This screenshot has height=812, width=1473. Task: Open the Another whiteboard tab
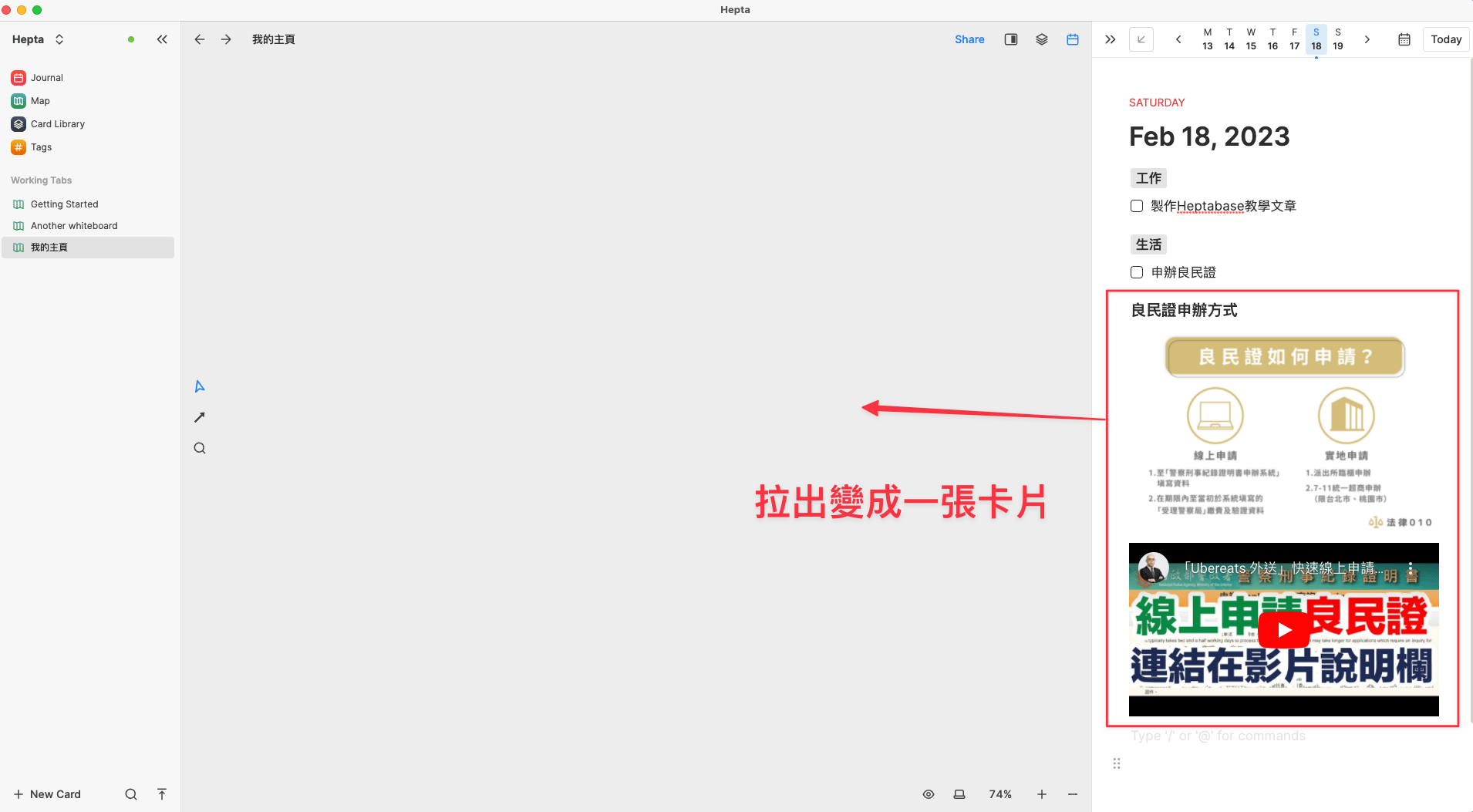click(x=73, y=225)
